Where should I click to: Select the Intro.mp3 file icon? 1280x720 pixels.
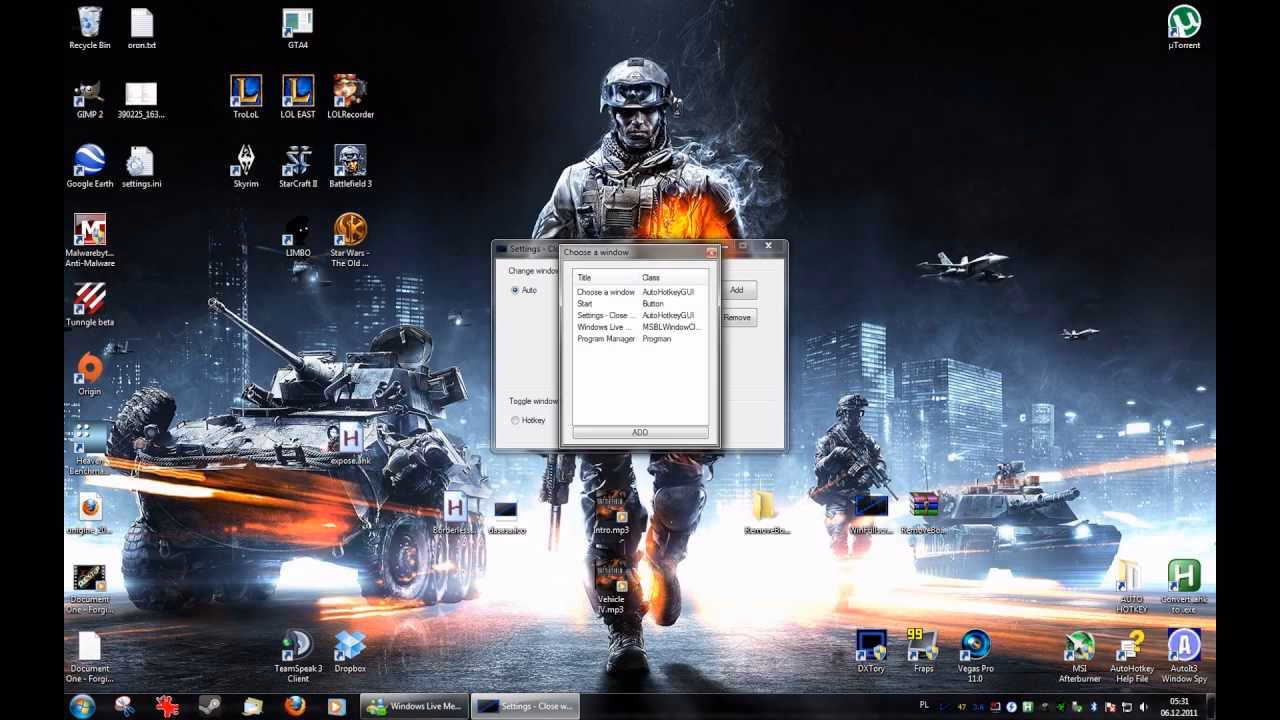611,512
